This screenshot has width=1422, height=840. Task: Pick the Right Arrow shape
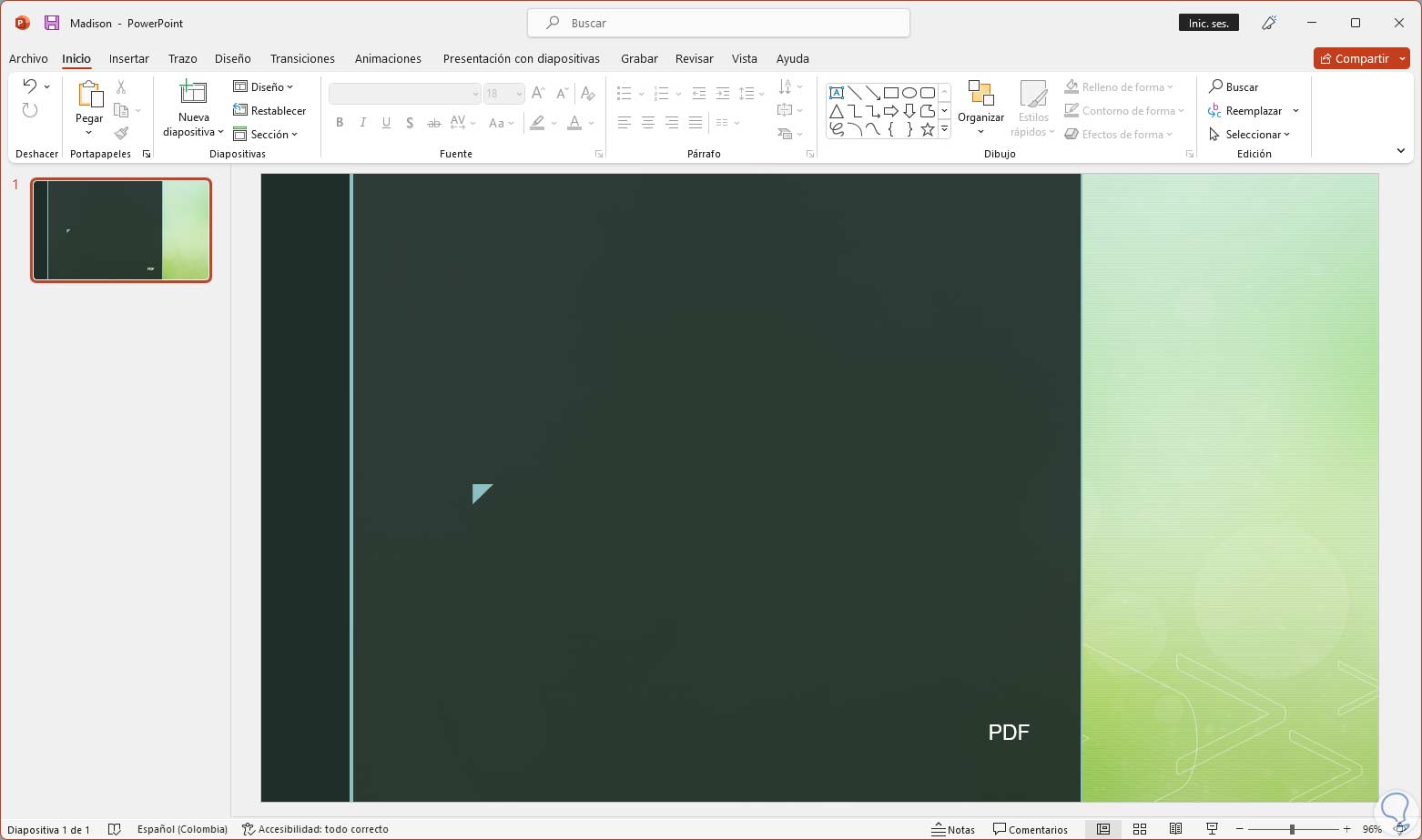point(891,111)
